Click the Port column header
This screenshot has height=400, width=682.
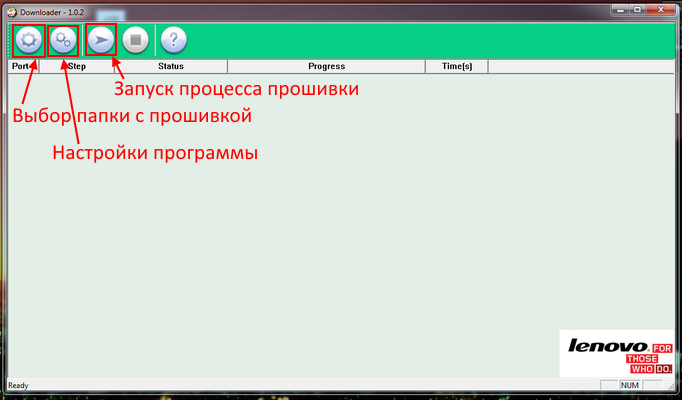[23, 67]
